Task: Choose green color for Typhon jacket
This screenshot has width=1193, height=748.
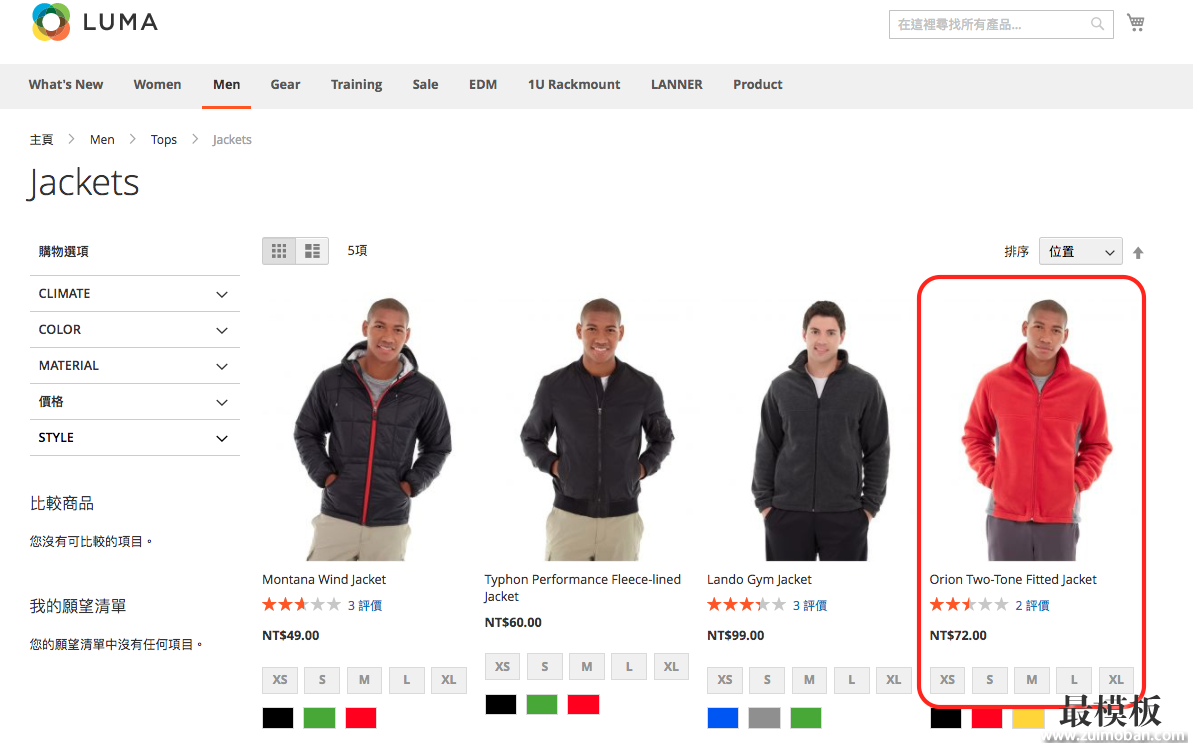Action: (x=542, y=705)
